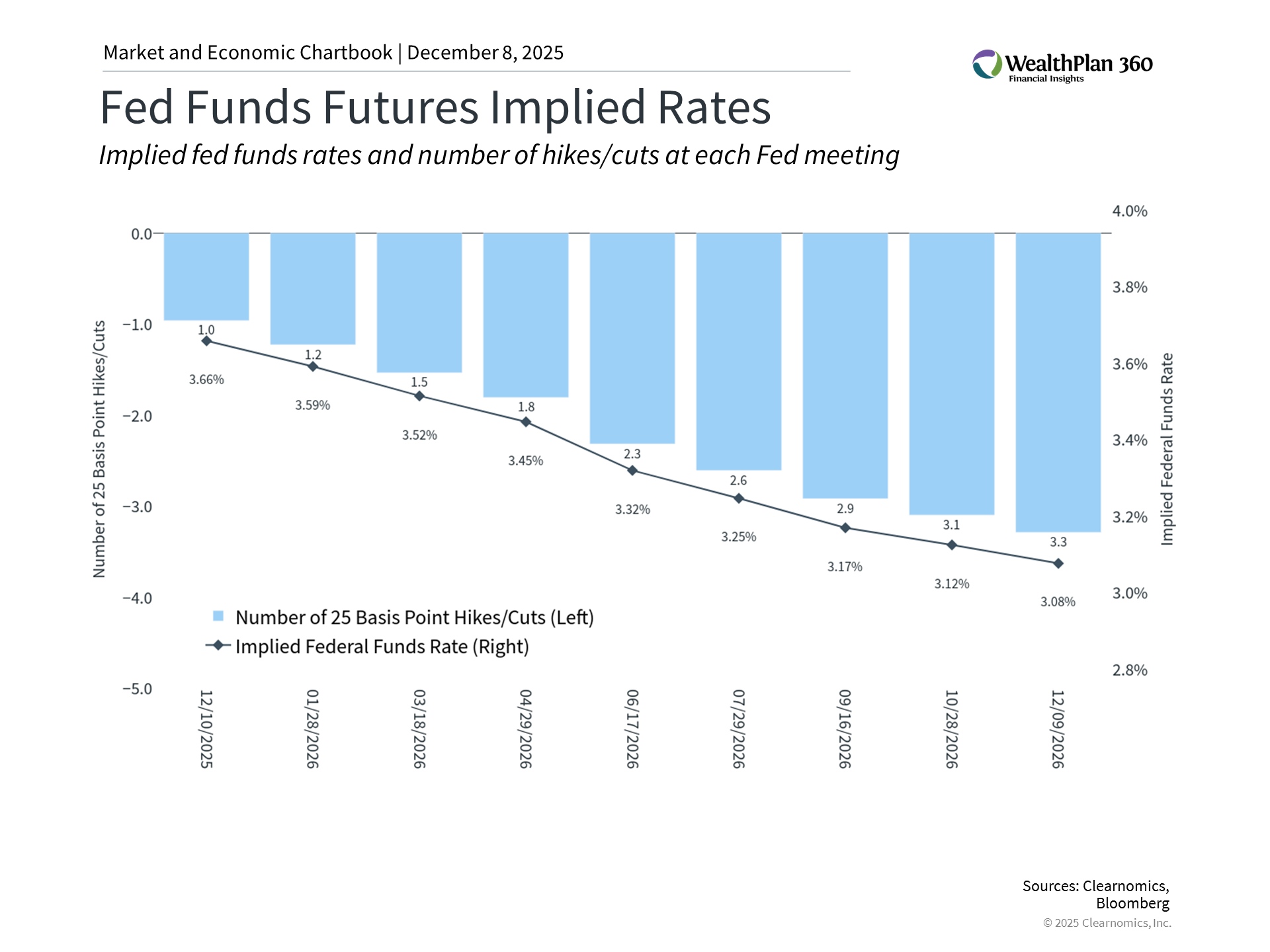Toggle the Implied Federal Funds Rate legend entry

(382, 647)
